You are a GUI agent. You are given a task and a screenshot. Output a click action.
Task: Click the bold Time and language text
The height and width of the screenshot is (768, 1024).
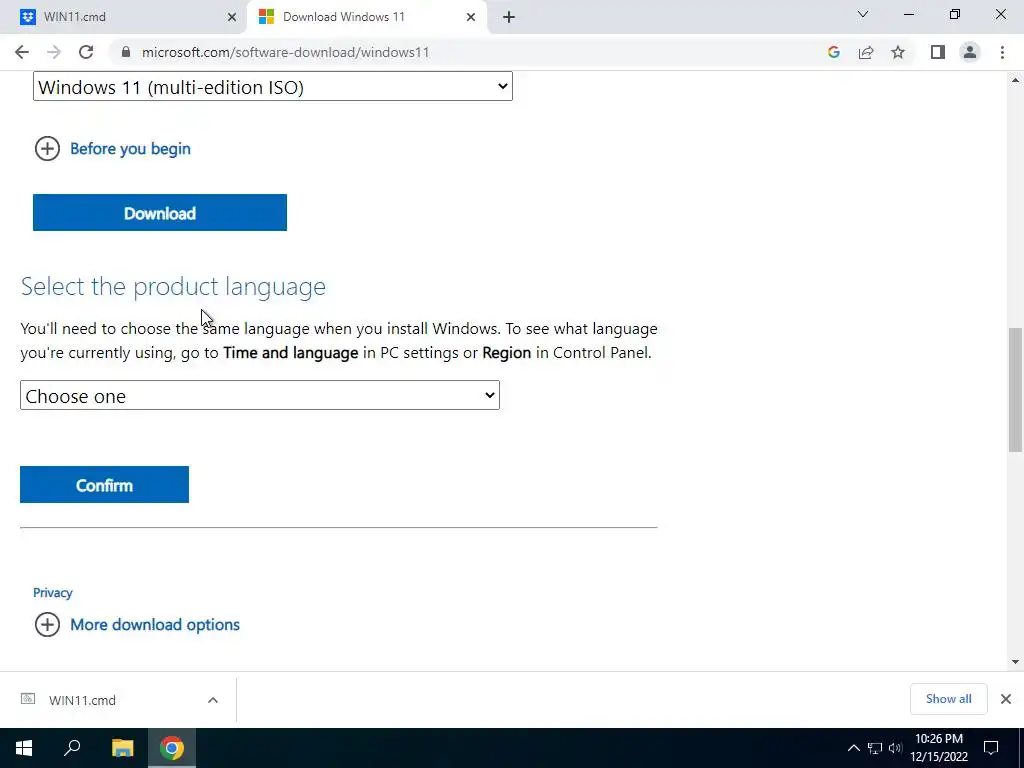click(291, 353)
